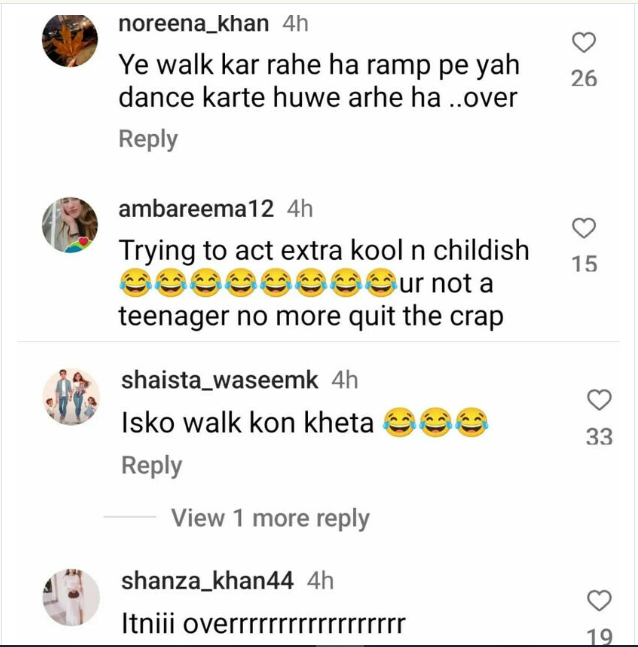Open ambareema12 username link
The width and height of the screenshot is (638, 647).
point(196,209)
